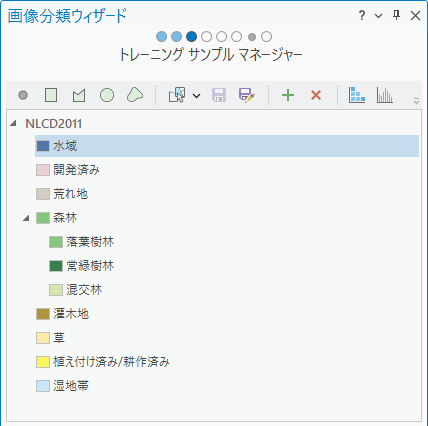
Task: Collapse the NLCD2011 schema tree
Action: coord(14,124)
